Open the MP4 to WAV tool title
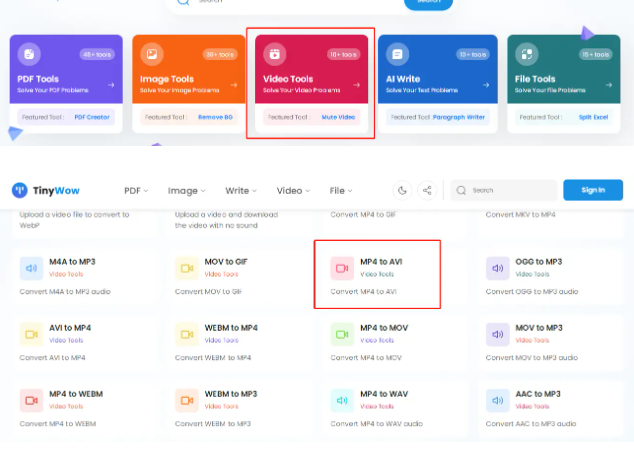The width and height of the screenshot is (634, 468). click(x=384, y=394)
